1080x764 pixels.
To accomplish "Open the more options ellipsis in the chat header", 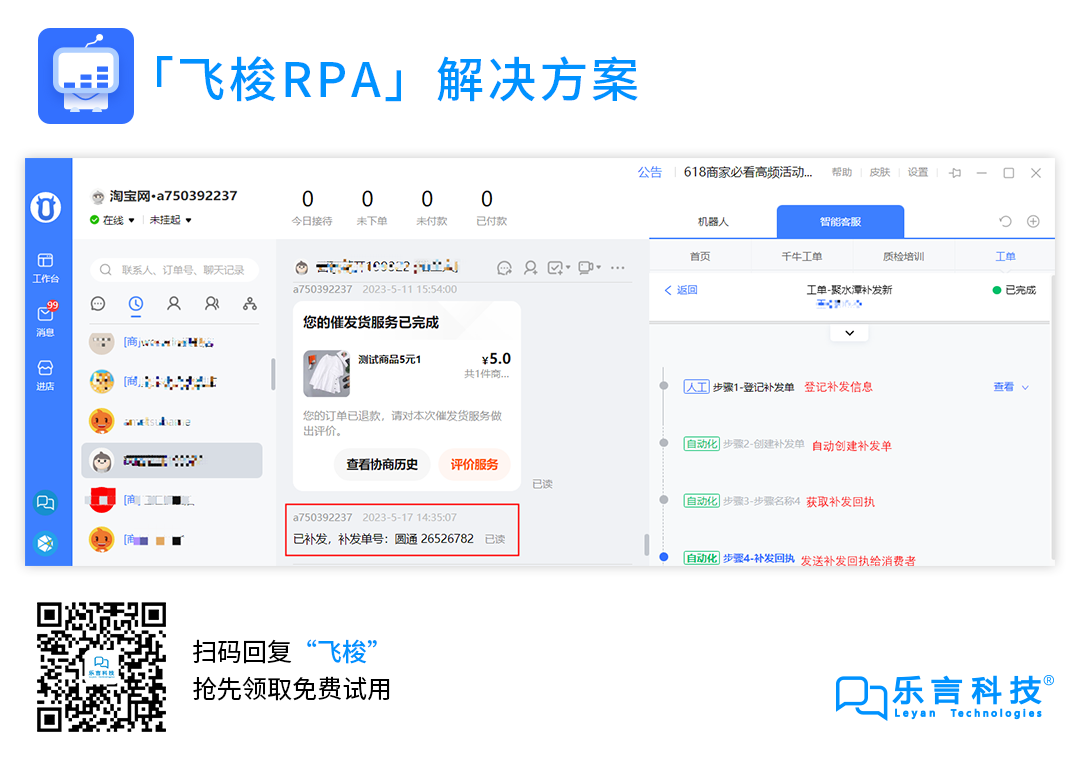I will pyautogui.click(x=618, y=267).
